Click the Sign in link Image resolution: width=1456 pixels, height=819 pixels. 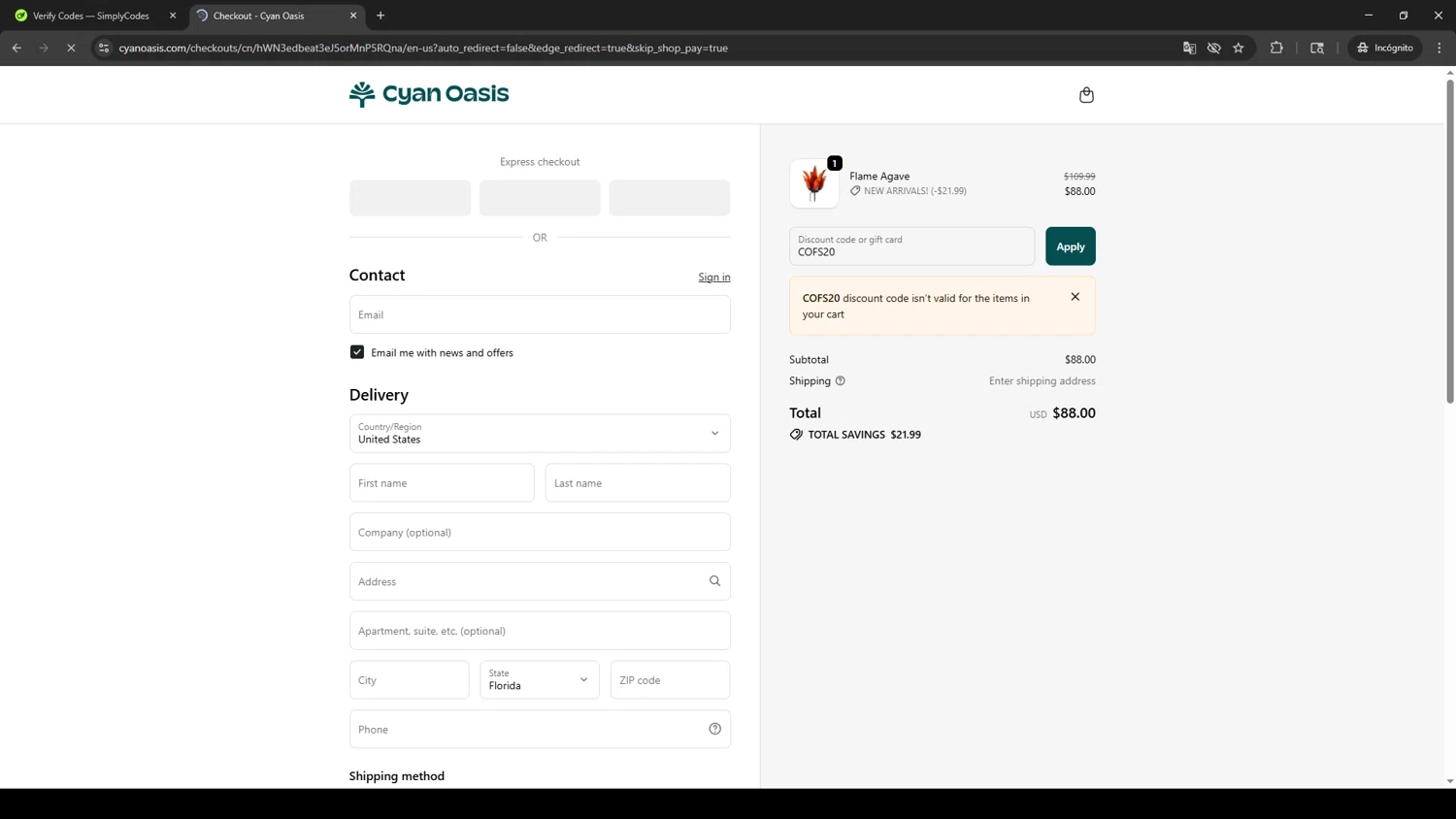[714, 278]
